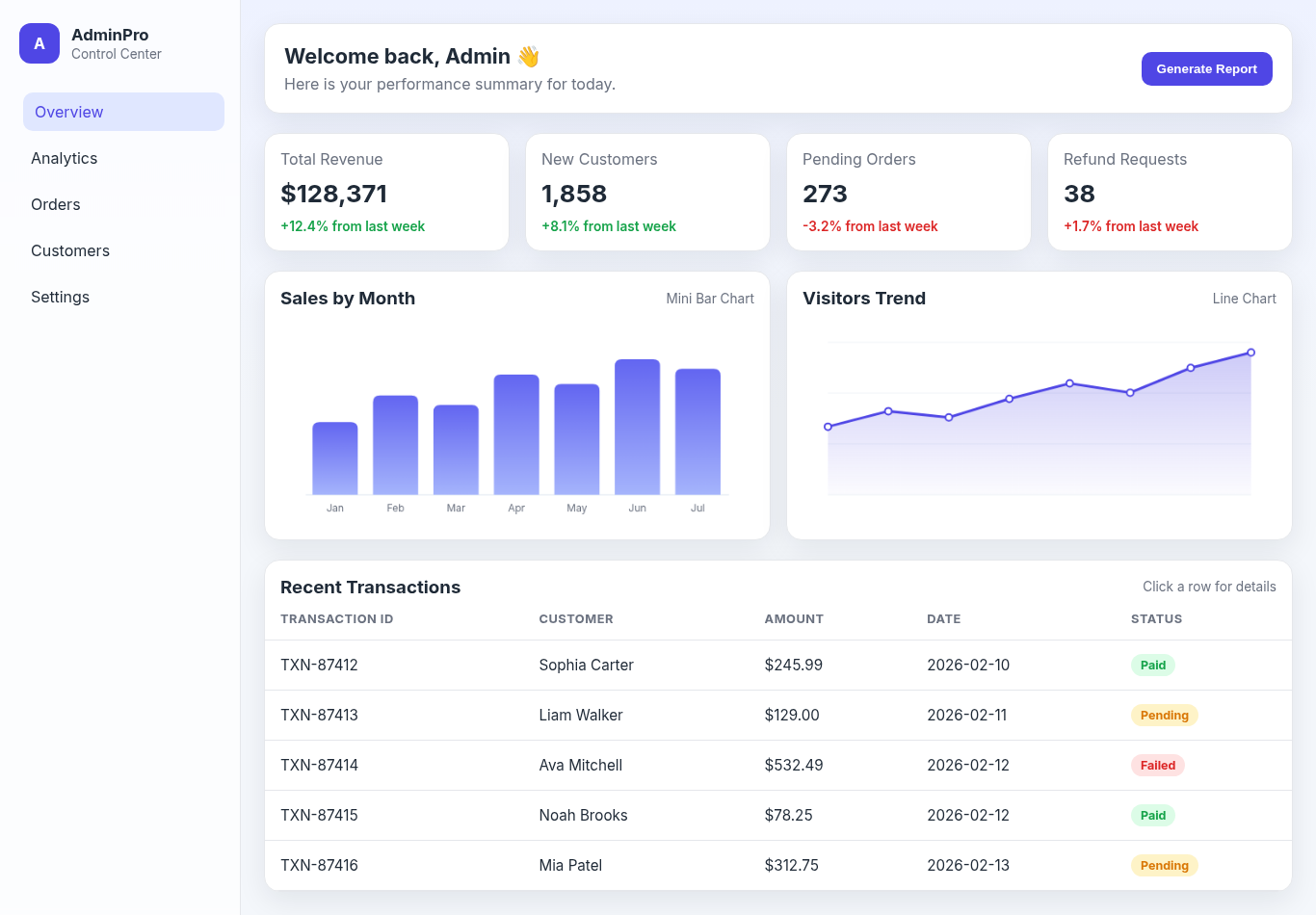Viewport: 1316px width, 915px height.
Task: Click the 'Click a row for details' hint text
Action: (x=1209, y=587)
